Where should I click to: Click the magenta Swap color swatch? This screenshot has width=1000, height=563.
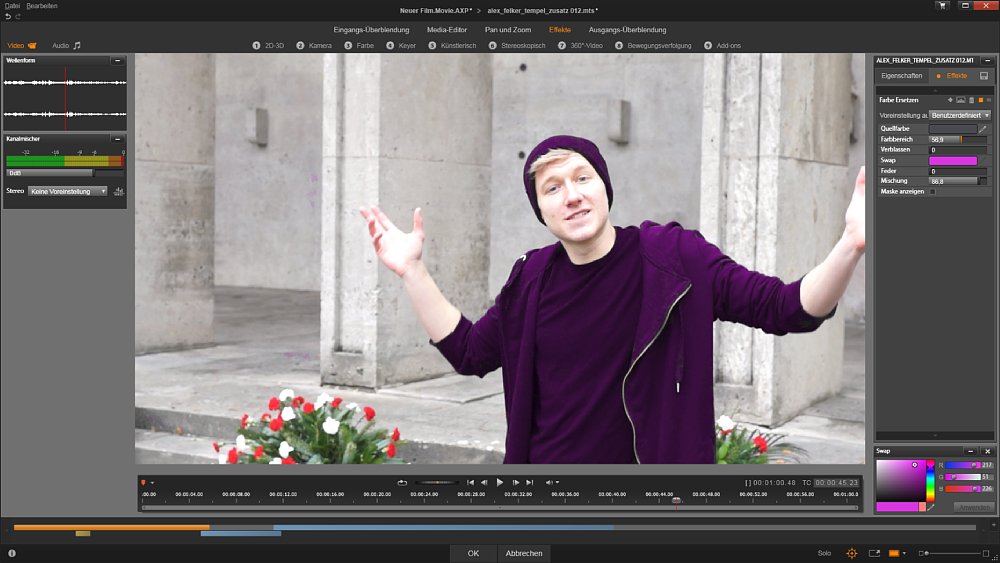(x=952, y=160)
